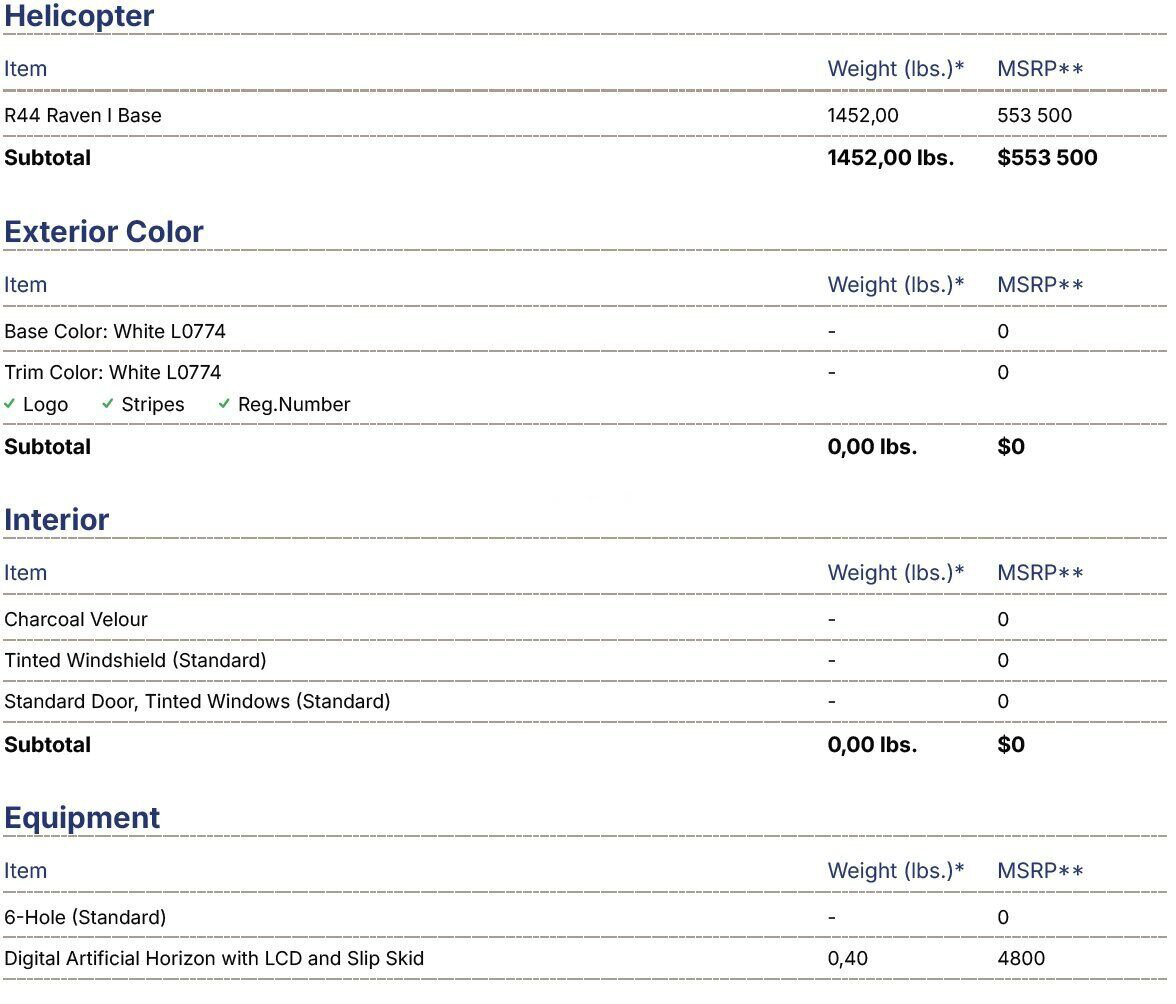Click the green checkmark beside Stripes
This screenshot has height=1004, width=1176.
point(108,404)
